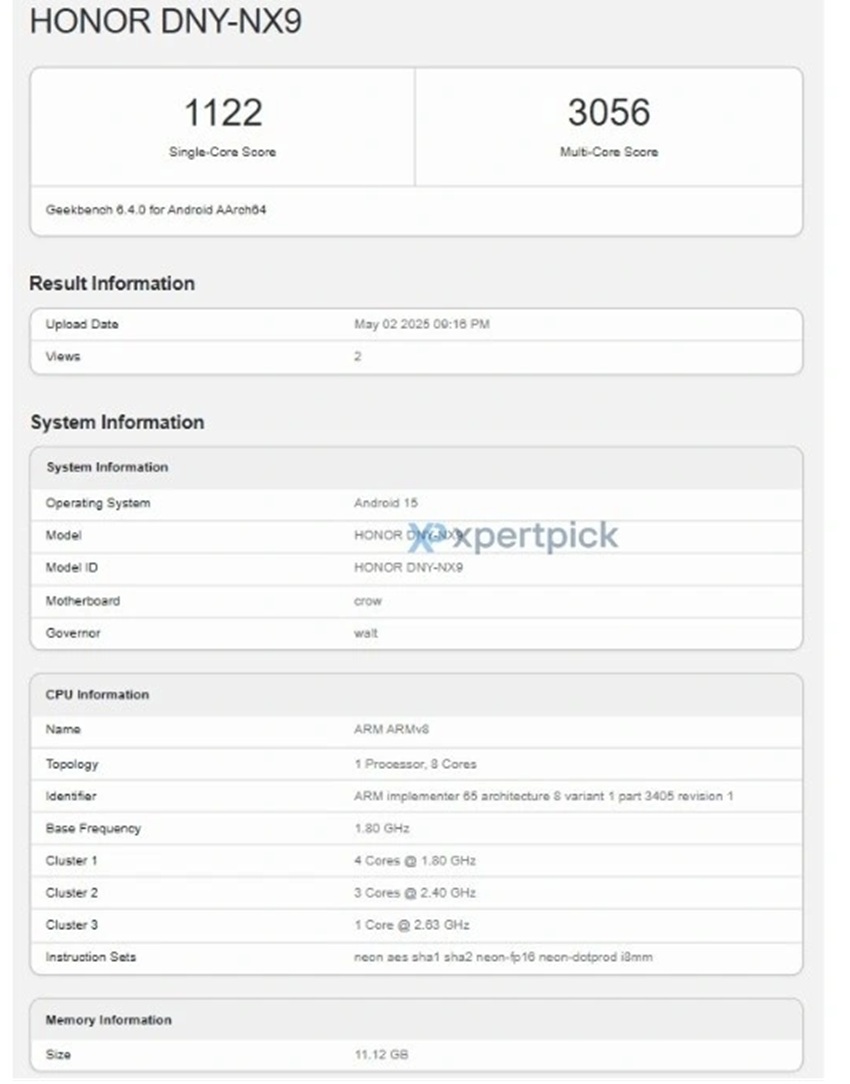Viewport: 850px width, 1084px height.
Task: Click the Base Frequency label
Action: click(93, 829)
